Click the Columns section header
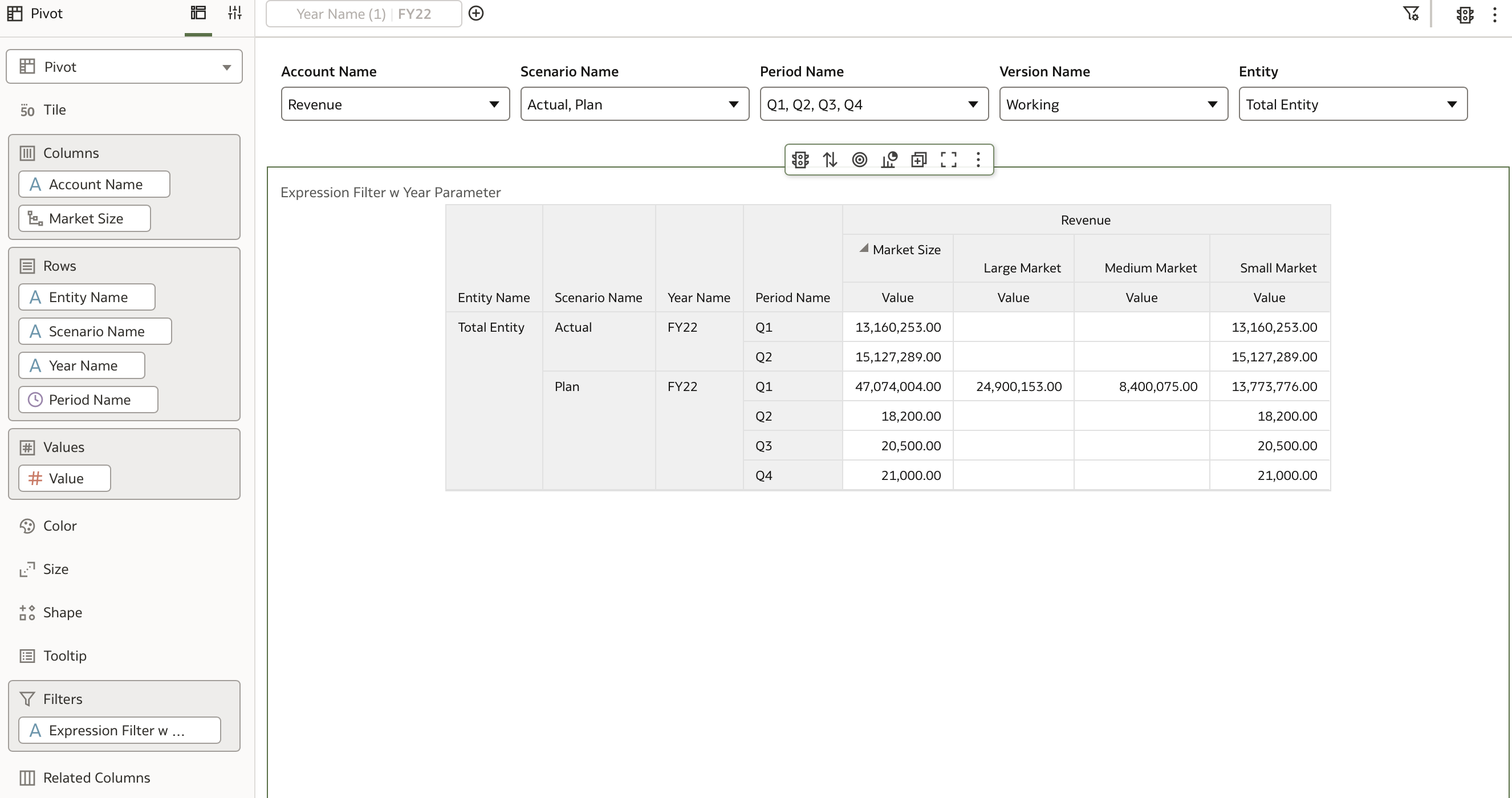1512x798 pixels. pyautogui.click(x=71, y=153)
